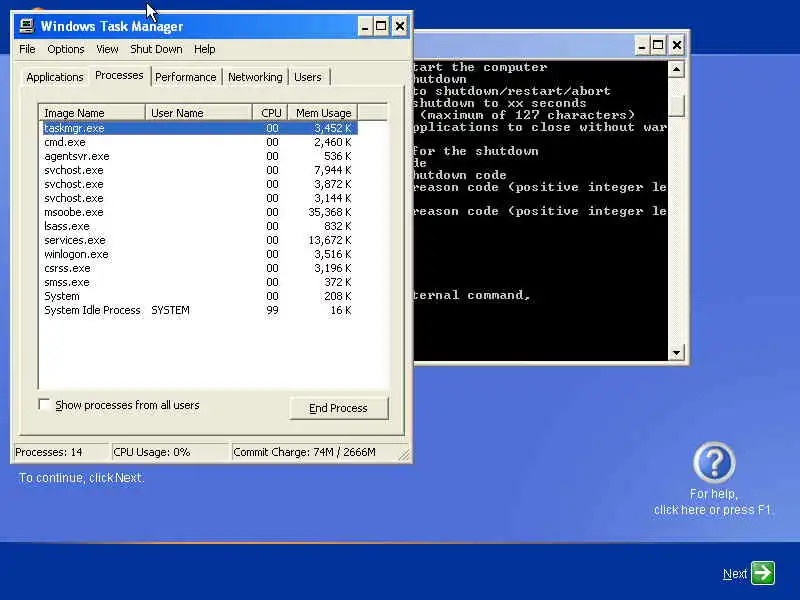Select the System process row
This screenshot has height=600, width=800.
point(199,296)
